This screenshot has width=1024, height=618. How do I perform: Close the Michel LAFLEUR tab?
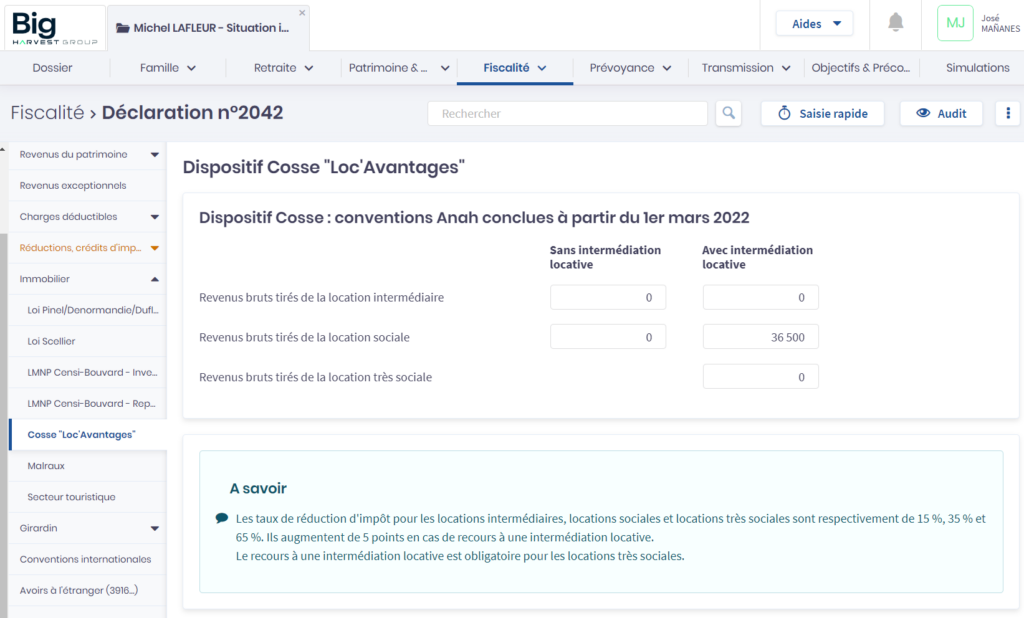[x=303, y=12]
